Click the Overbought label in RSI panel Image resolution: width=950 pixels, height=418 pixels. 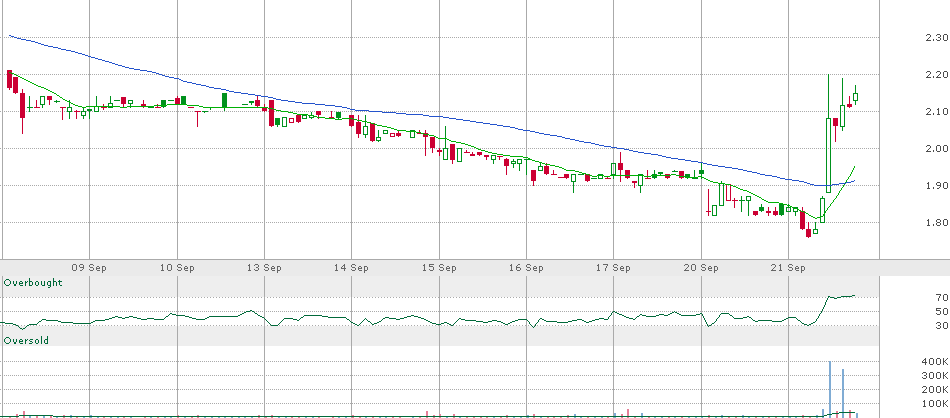(x=33, y=282)
